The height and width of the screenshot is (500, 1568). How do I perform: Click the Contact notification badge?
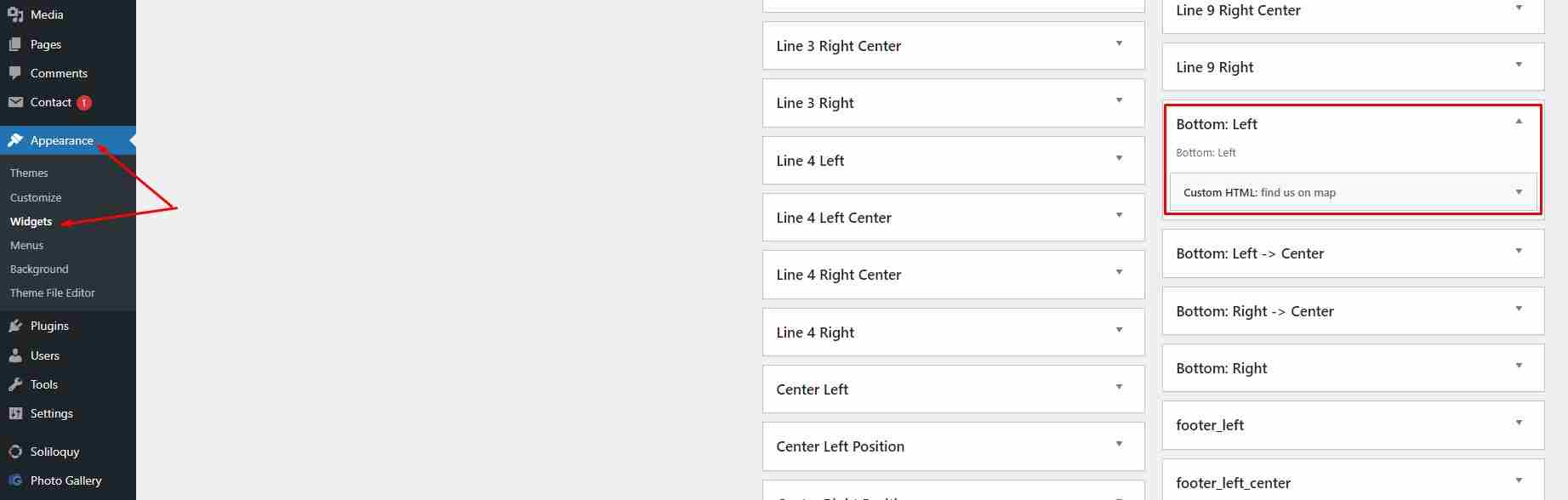(84, 103)
